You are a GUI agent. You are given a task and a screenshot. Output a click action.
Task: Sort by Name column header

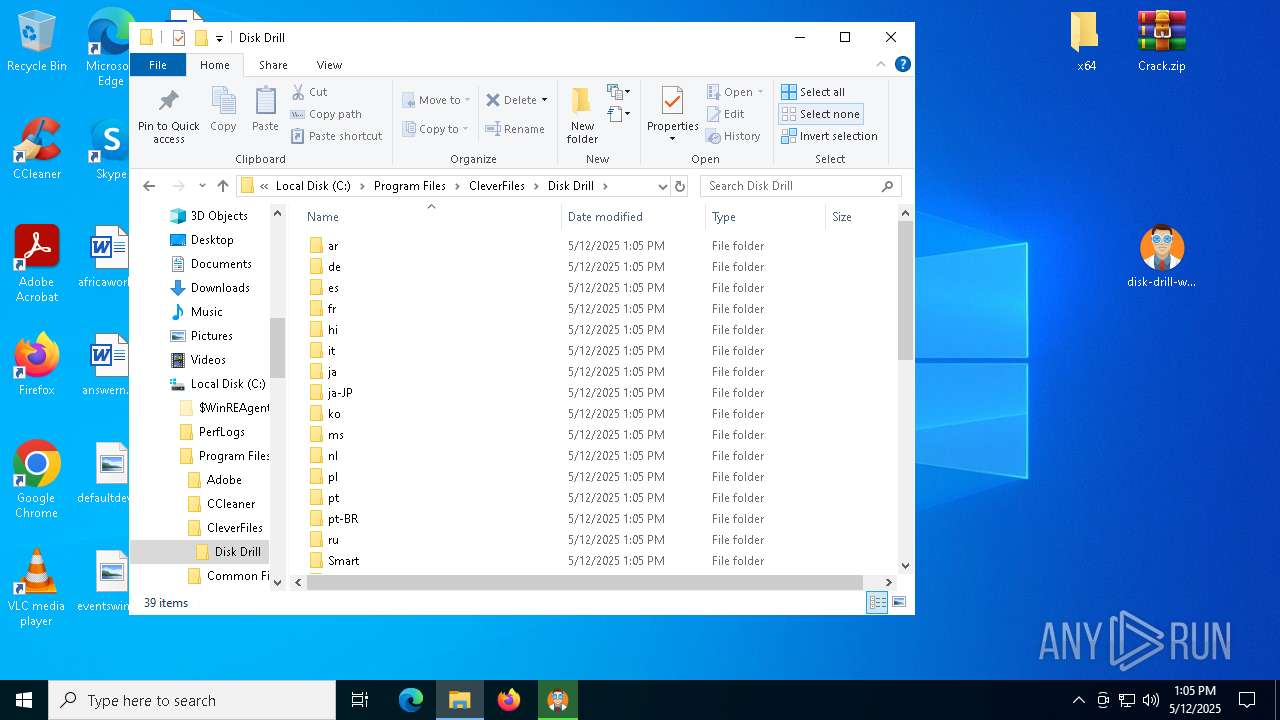[x=431, y=217]
